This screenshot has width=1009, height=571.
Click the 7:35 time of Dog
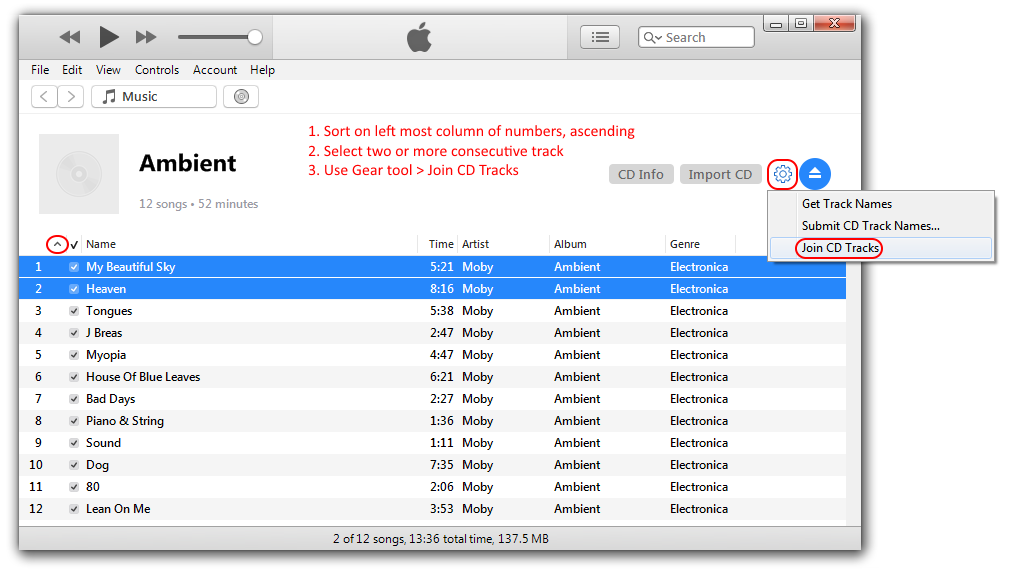(441, 465)
